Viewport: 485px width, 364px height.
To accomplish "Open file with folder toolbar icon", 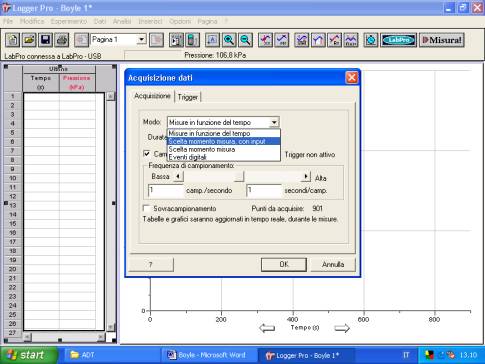I will click(x=29, y=40).
